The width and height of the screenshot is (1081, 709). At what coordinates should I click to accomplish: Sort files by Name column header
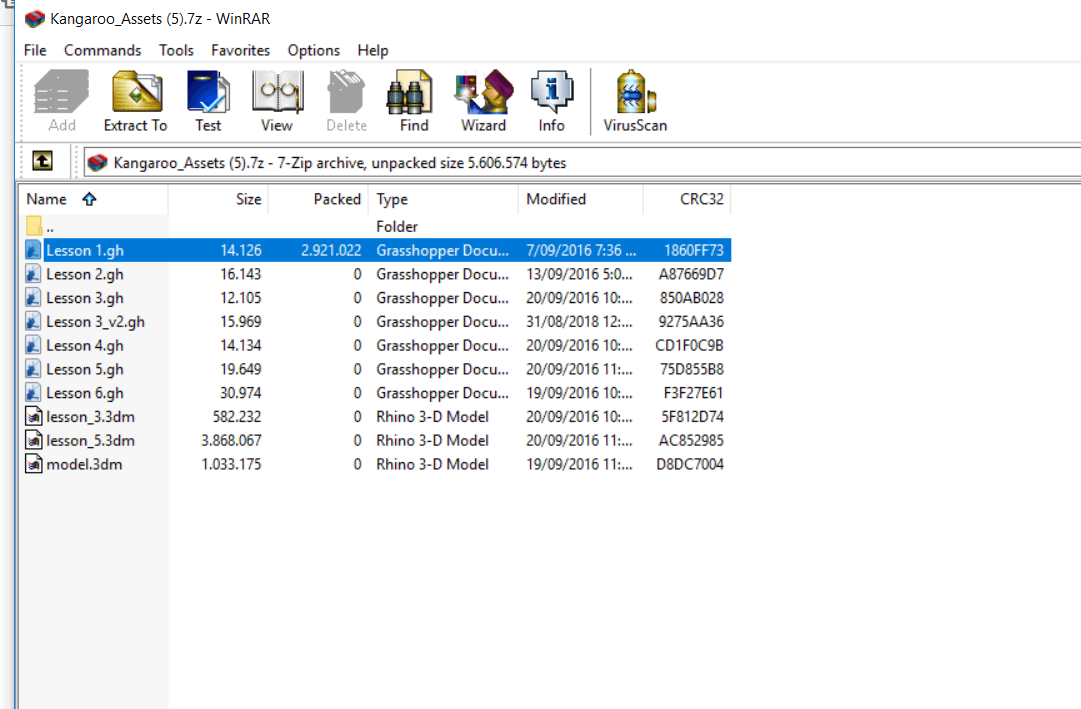click(x=94, y=199)
